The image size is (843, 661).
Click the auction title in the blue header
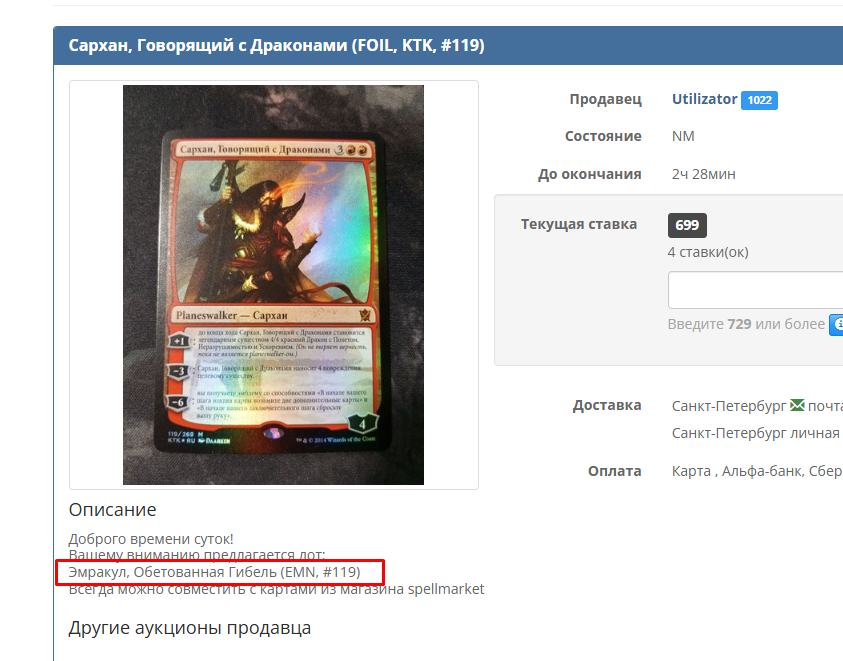[x=276, y=45]
